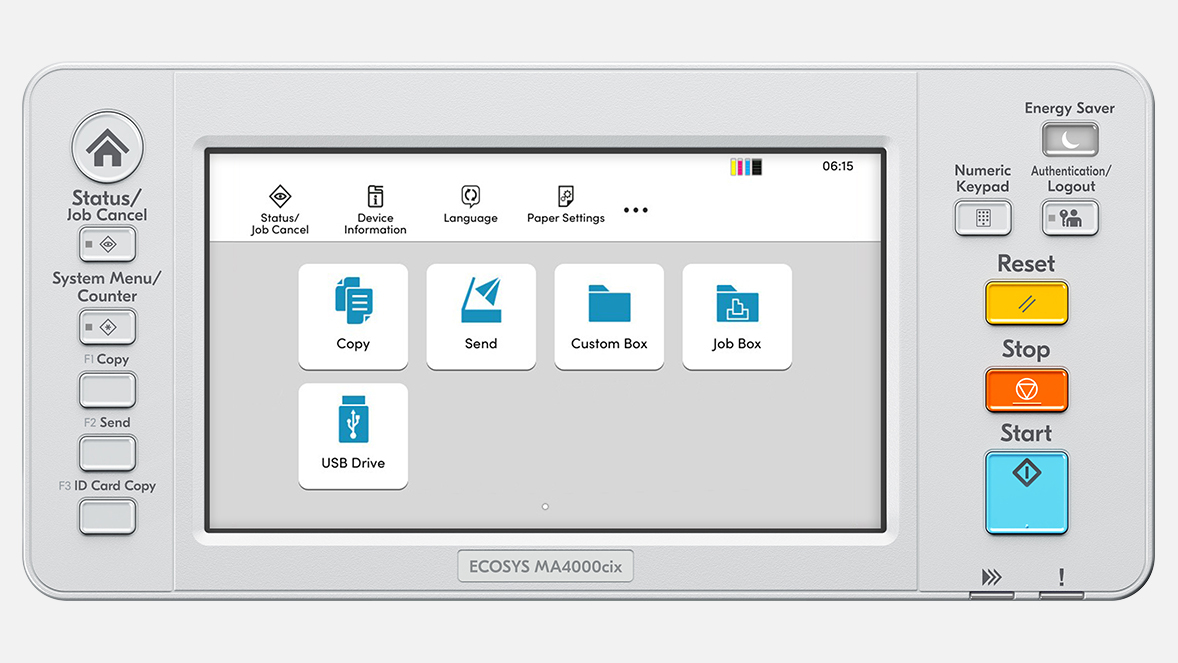Open Device Information from the top bar
Viewport: 1178px width, 663px height.
pos(375,209)
